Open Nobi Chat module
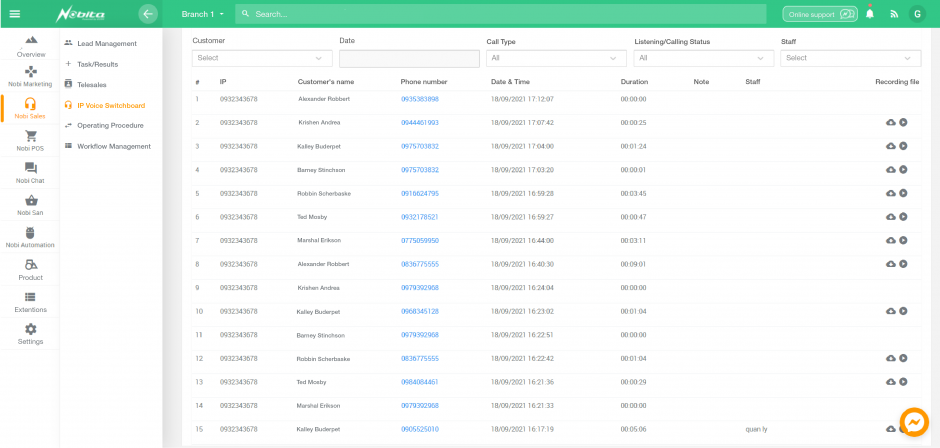Viewport: 940px width, 448px height. (31, 173)
